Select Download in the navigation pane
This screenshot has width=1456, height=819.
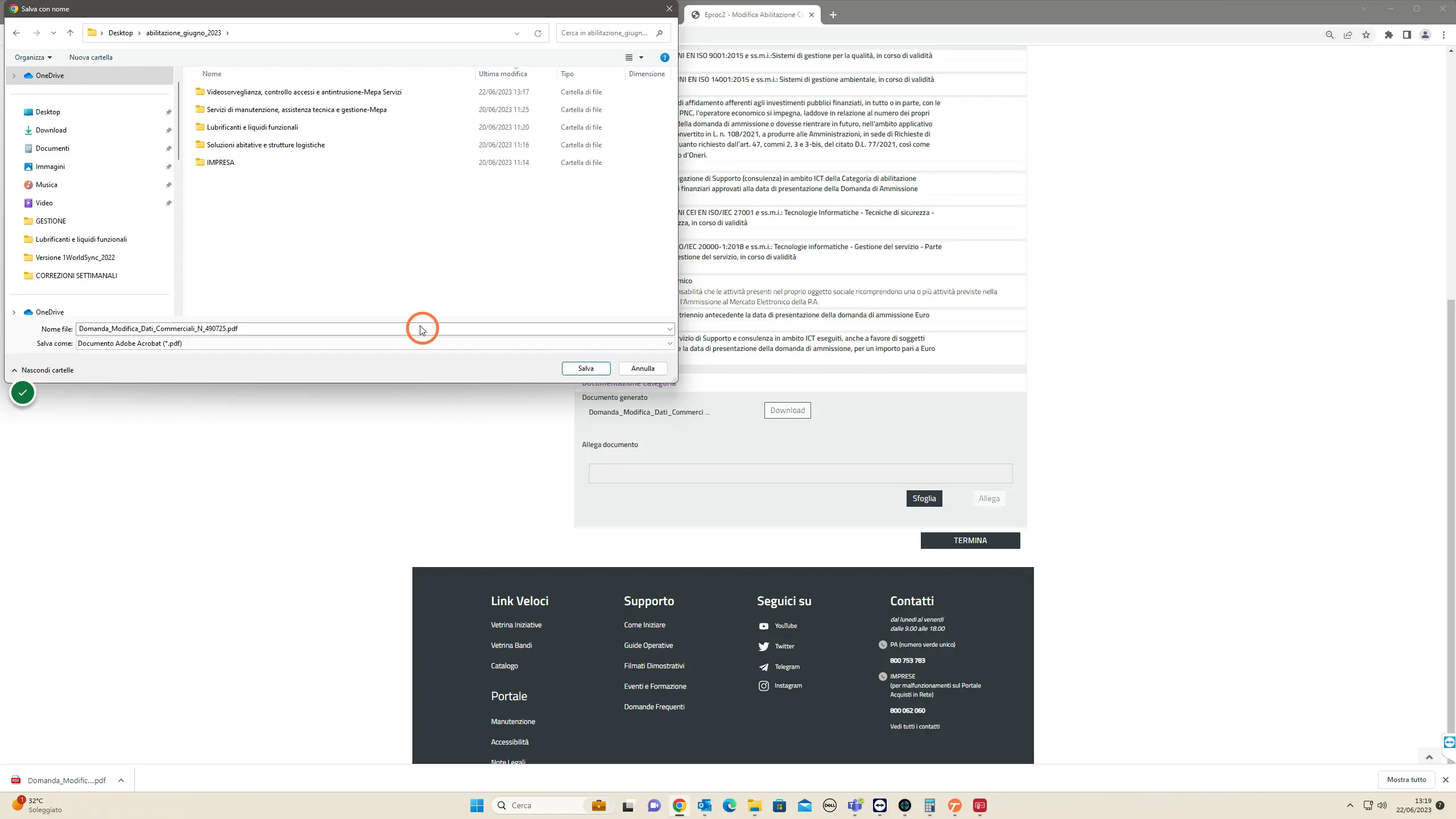[51, 130]
